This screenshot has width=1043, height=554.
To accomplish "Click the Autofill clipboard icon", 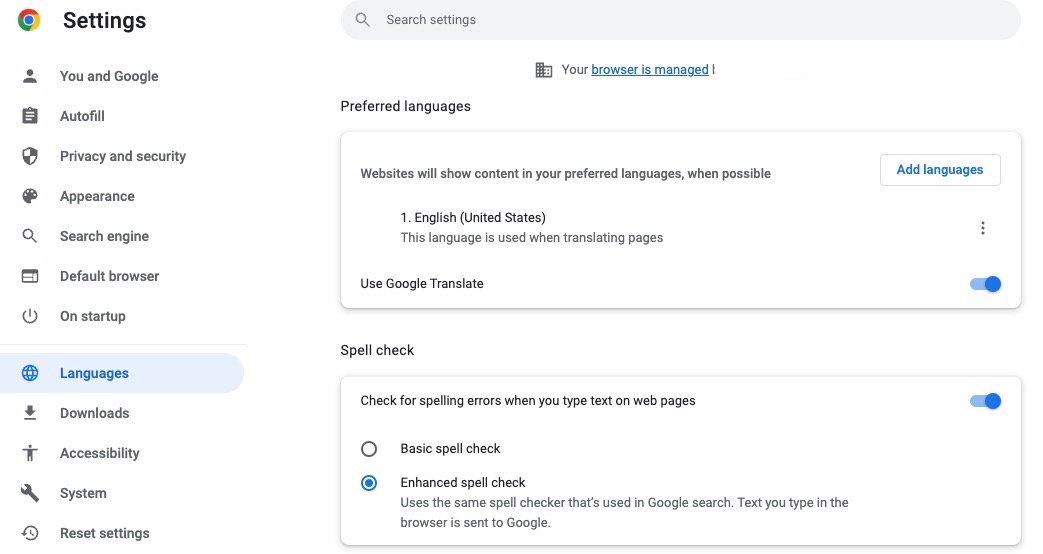I will [x=30, y=116].
